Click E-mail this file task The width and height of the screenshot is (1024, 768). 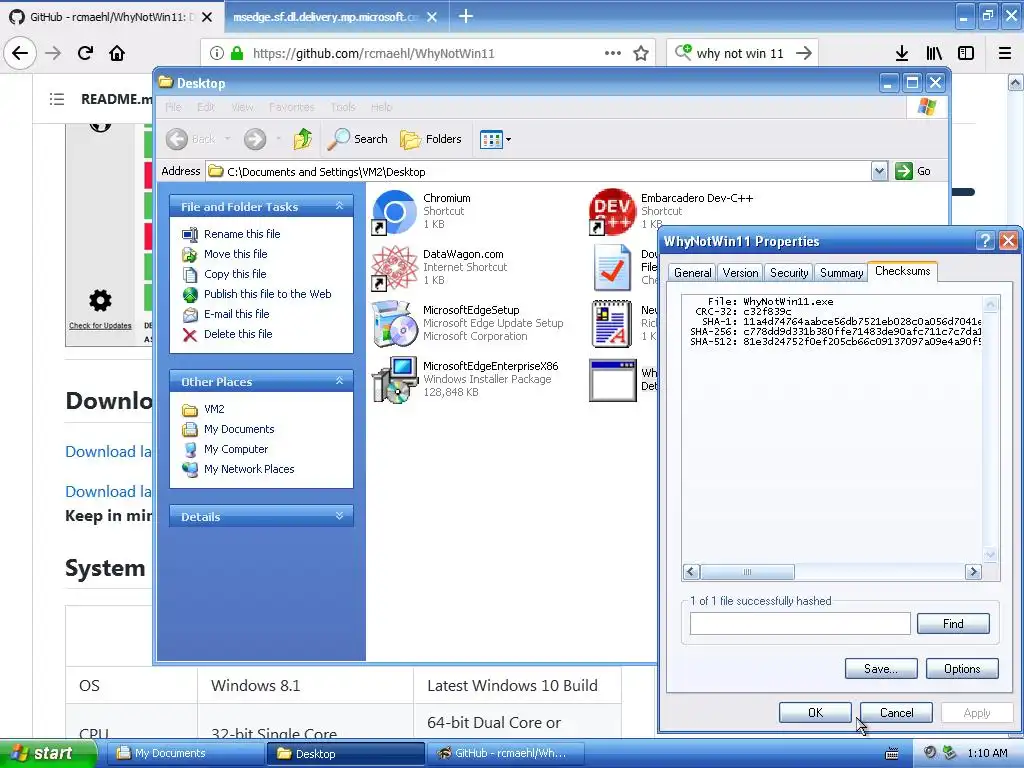[x=236, y=314]
